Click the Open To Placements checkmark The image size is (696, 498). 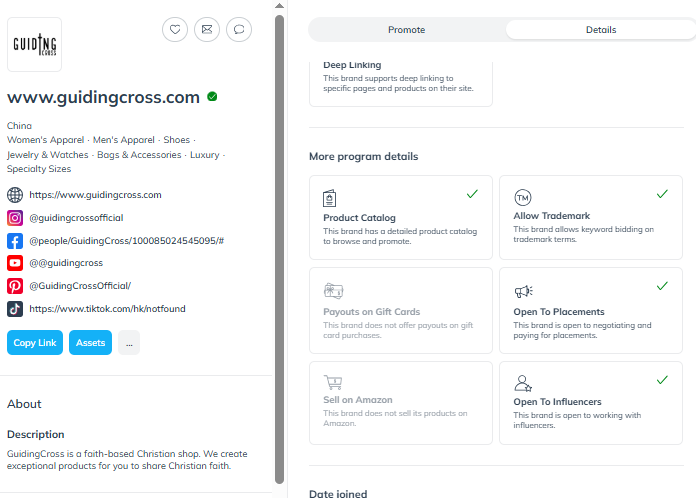tap(662, 286)
